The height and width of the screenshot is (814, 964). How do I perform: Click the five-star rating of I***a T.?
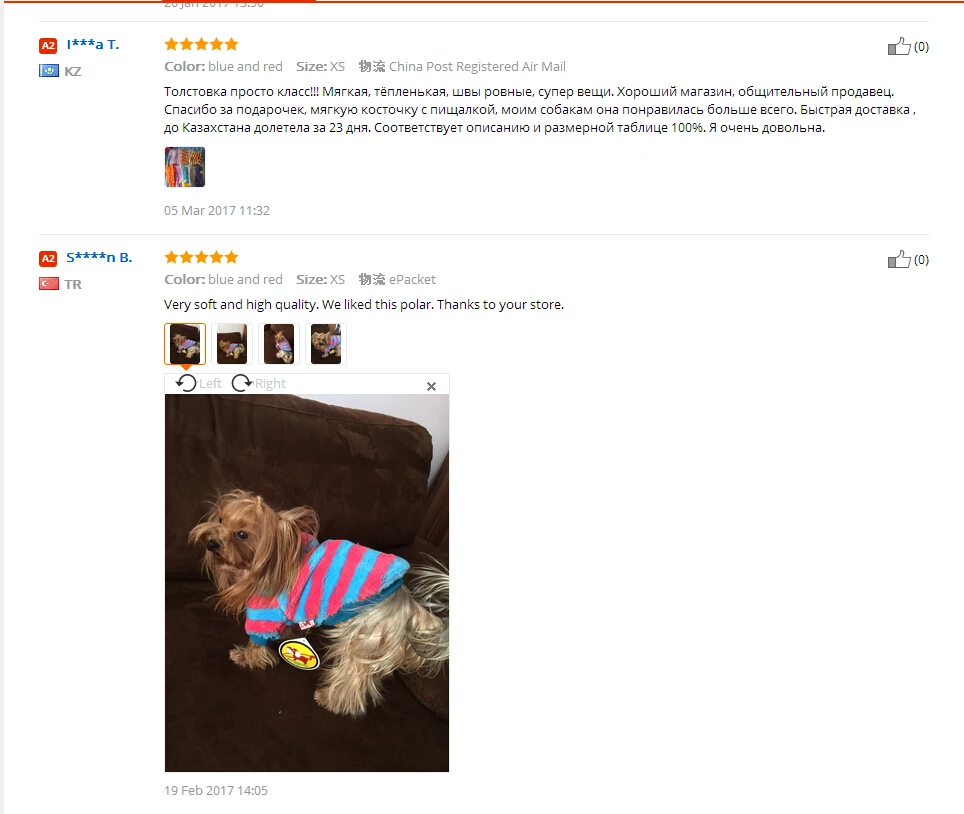pos(201,44)
